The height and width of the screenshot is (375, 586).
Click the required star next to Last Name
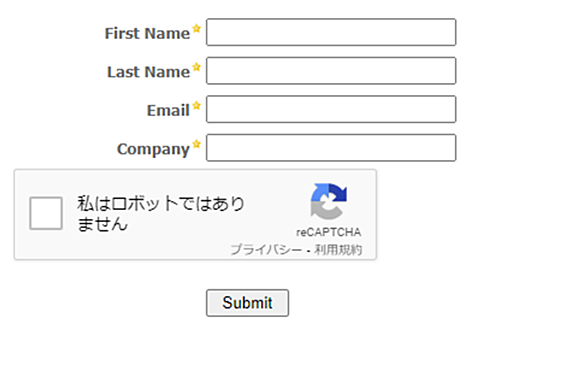click(x=197, y=67)
